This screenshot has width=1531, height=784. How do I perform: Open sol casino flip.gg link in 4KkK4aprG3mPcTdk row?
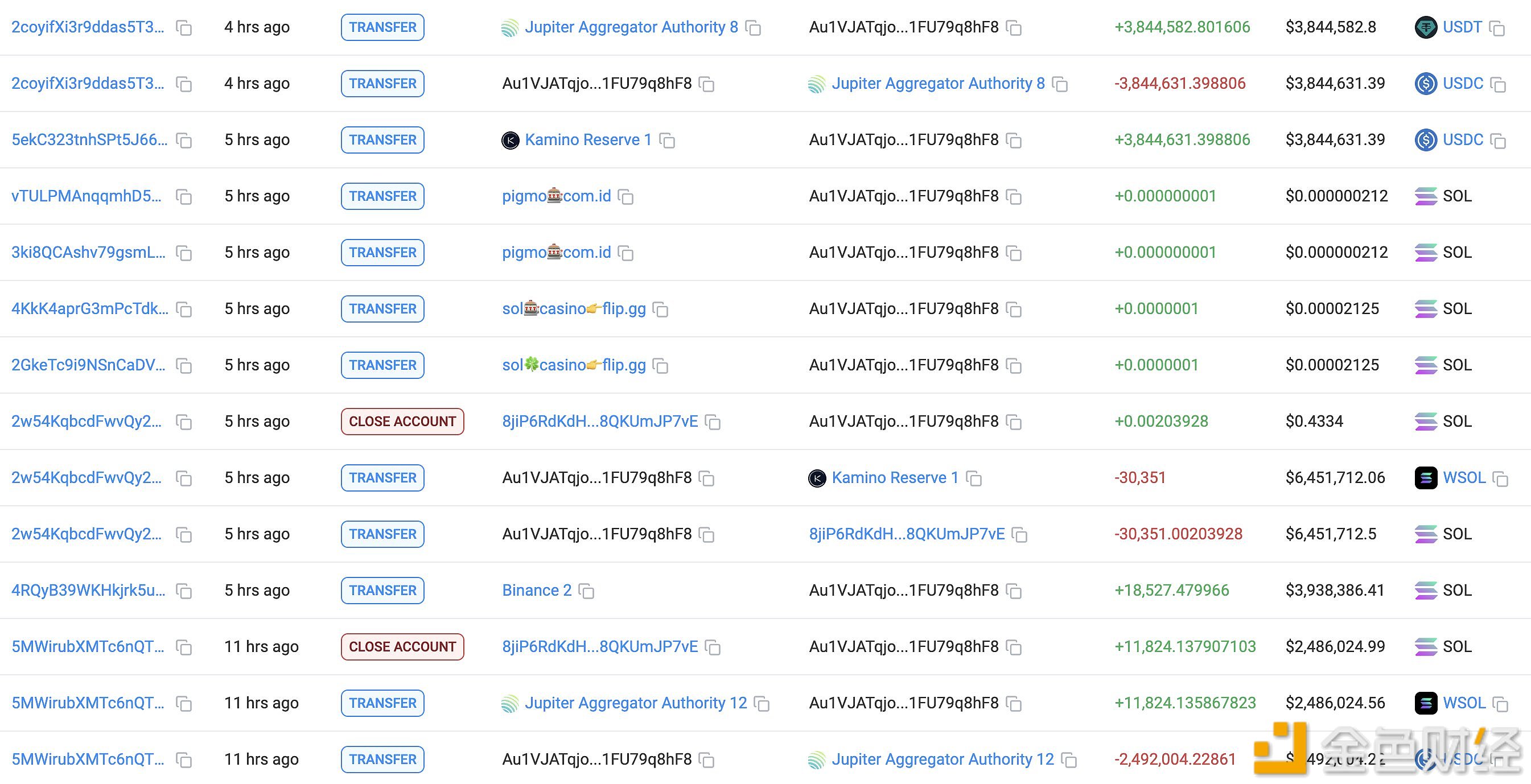(574, 309)
